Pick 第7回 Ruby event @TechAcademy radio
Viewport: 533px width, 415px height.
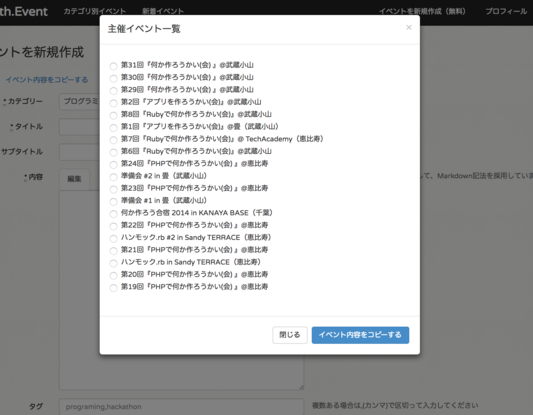[113, 140]
